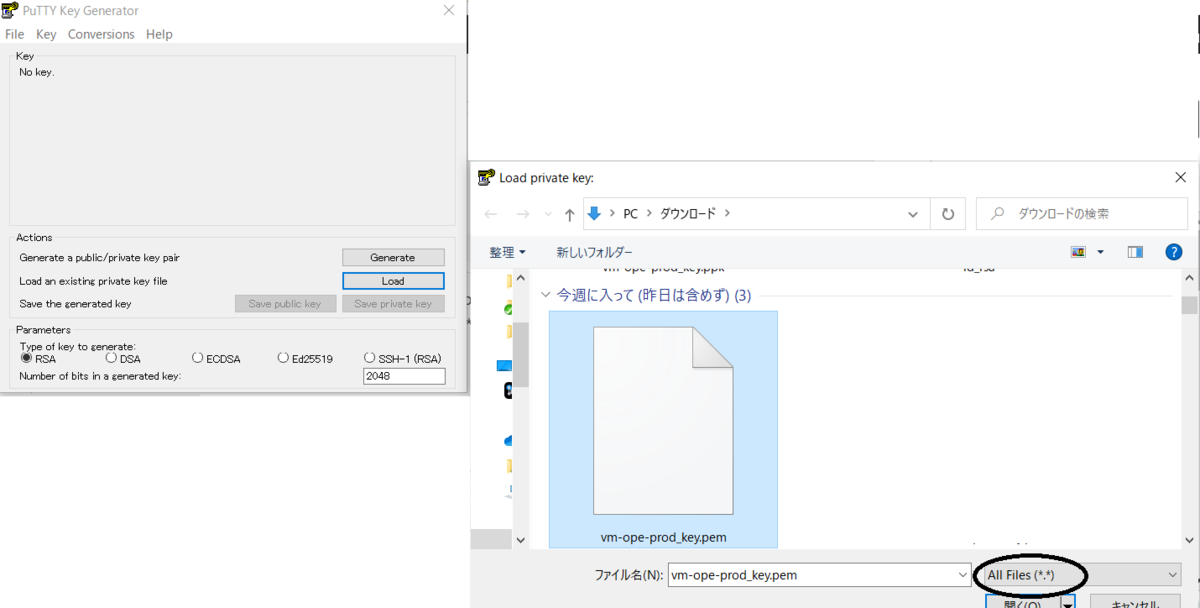Click the Up arrow in Load private key dialog
Viewport: 1200px width, 608px height.
coord(570,214)
